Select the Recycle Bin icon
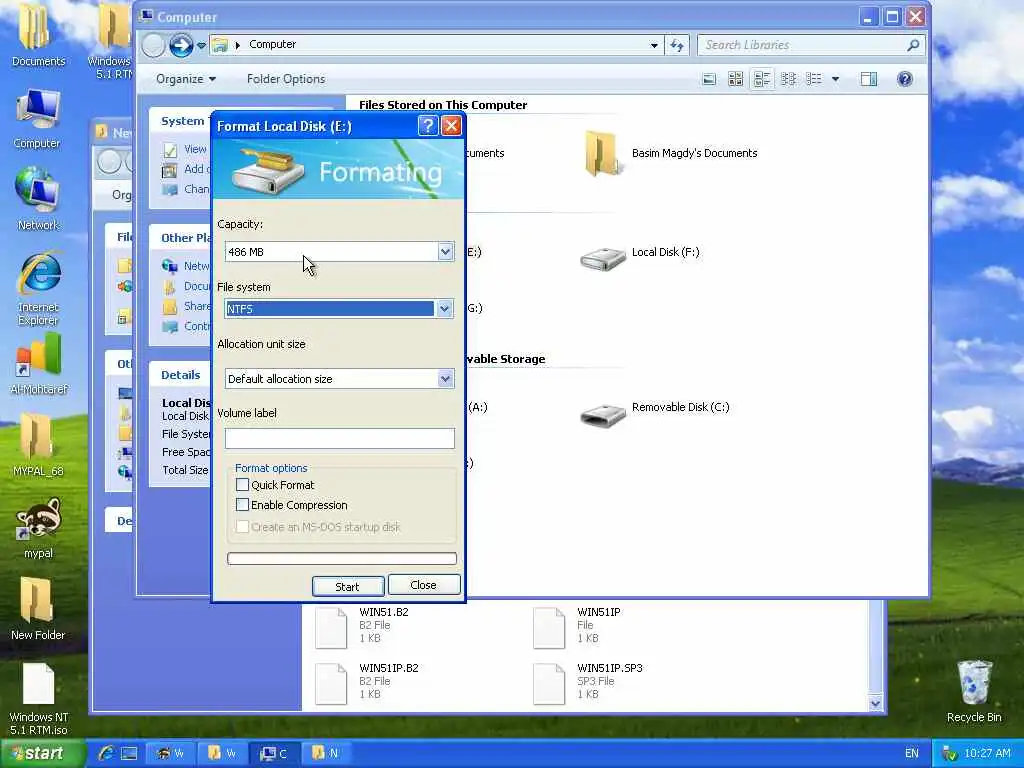 (974, 691)
